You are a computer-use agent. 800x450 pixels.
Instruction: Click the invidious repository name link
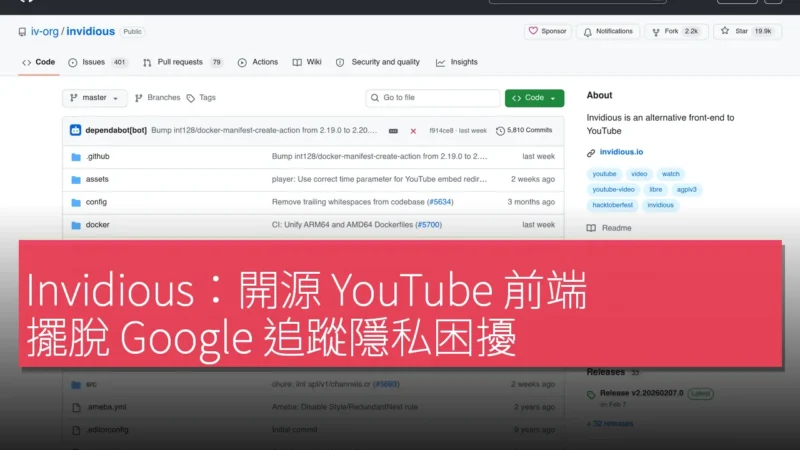(90, 32)
